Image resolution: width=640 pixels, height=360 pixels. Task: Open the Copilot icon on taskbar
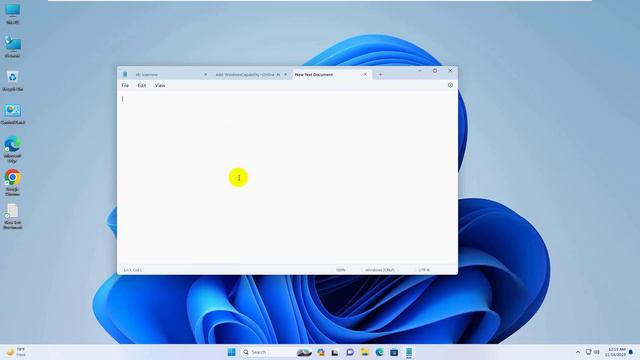tap(321, 352)
